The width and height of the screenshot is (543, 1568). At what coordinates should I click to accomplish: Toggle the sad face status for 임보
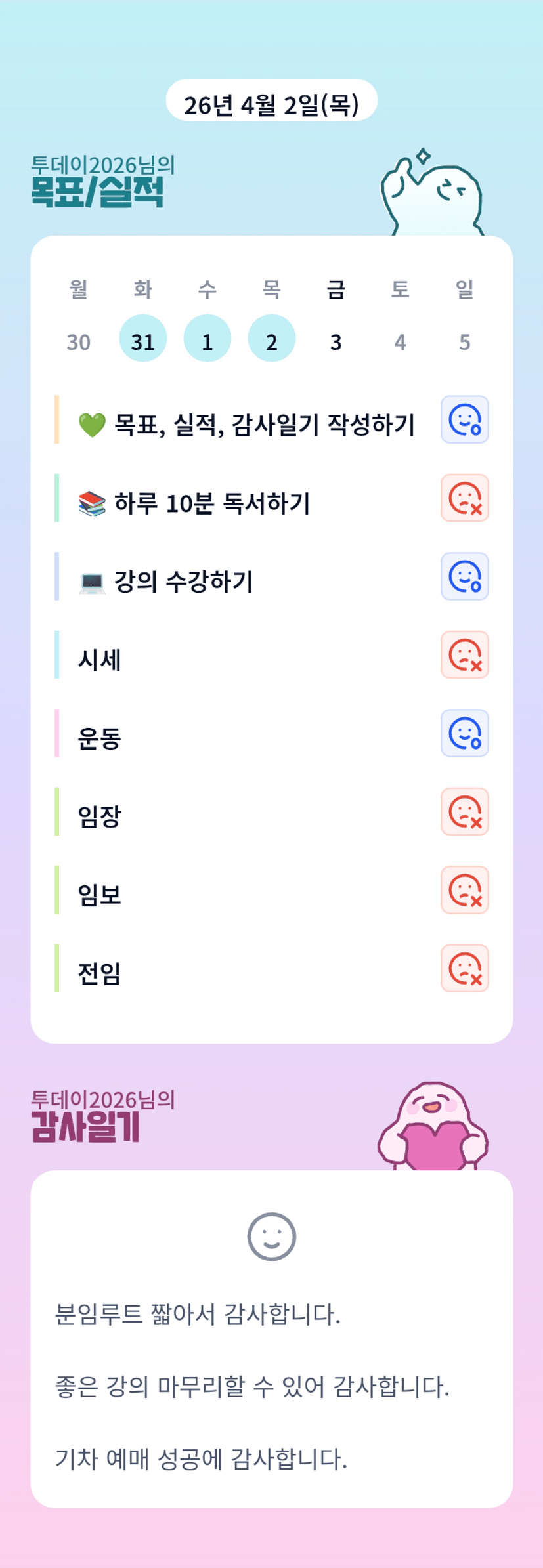[465, 890]
